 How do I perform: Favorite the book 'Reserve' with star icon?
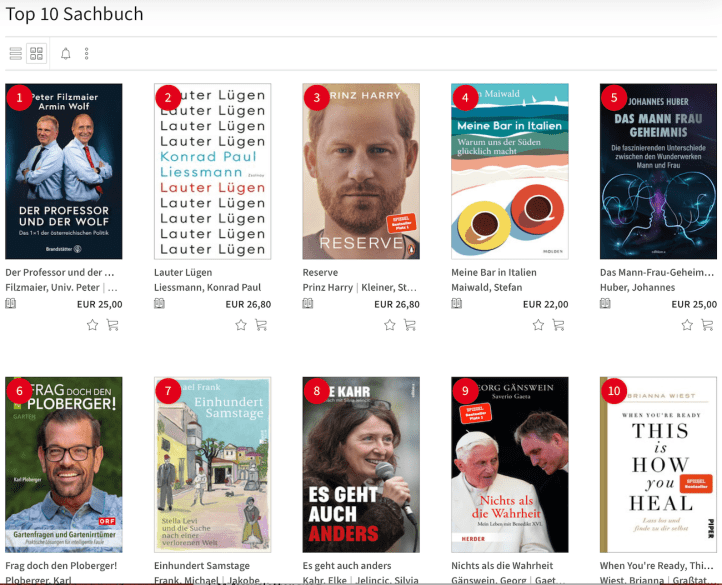390,325
